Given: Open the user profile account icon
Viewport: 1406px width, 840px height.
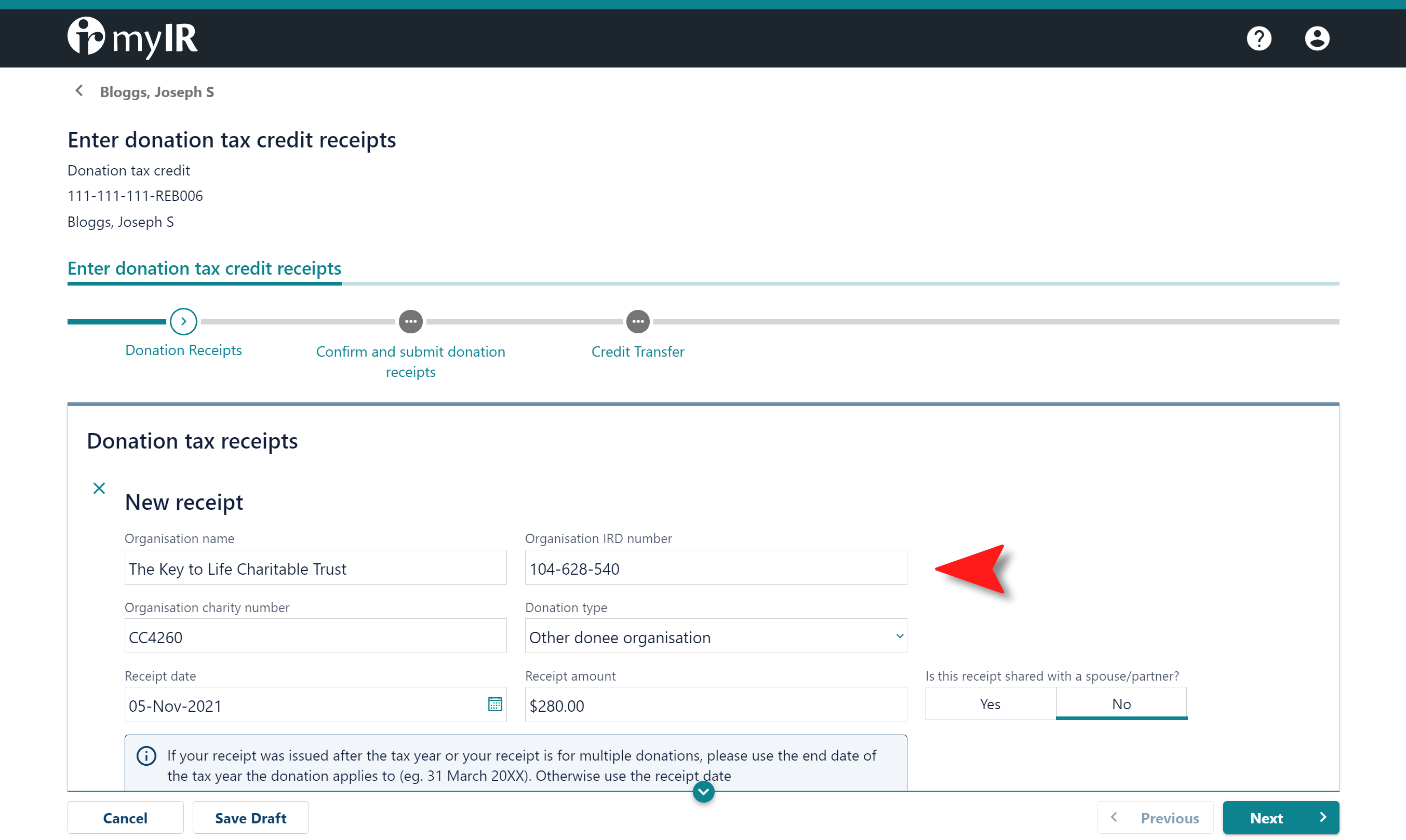Looking at the screenshot, I should click(x=1317, y=38).
